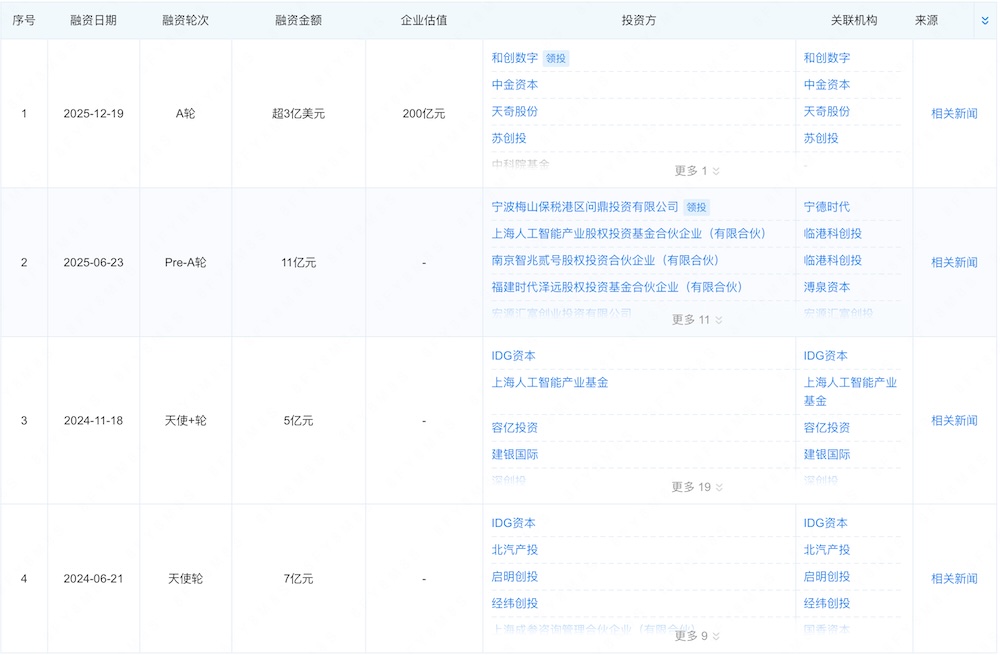The height and width of the screenshot is (655, 1000).
Task: Open 建银国际 in 关联机构 column
Action: [827, 455]
